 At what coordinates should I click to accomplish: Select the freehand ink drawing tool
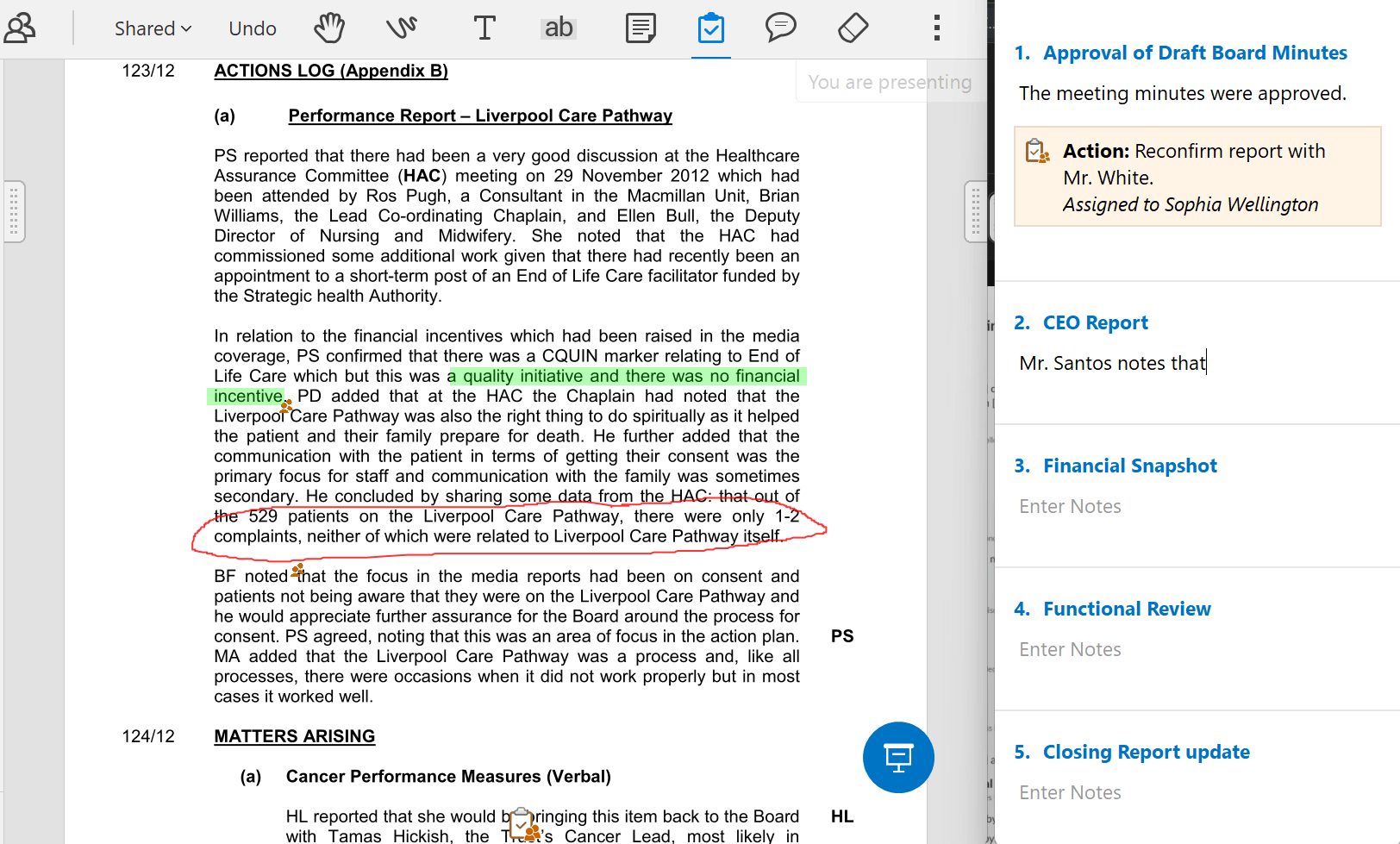coord(401,28)
